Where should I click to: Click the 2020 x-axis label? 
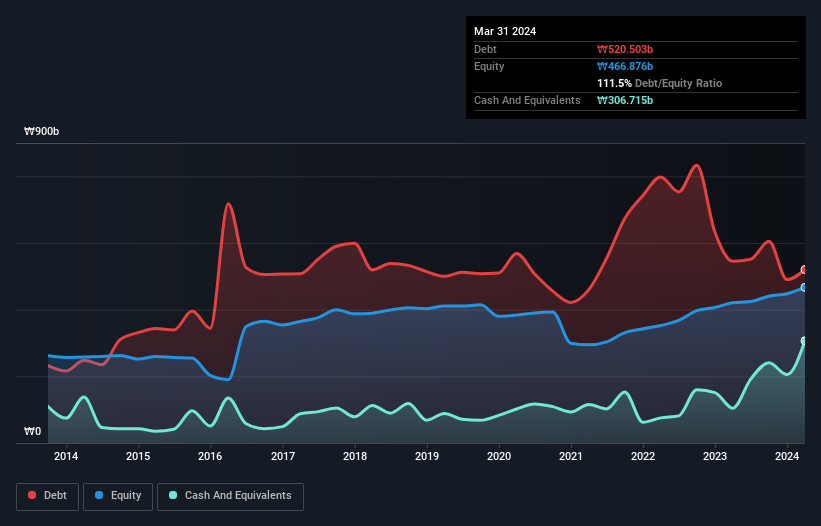tap(499, 456)
